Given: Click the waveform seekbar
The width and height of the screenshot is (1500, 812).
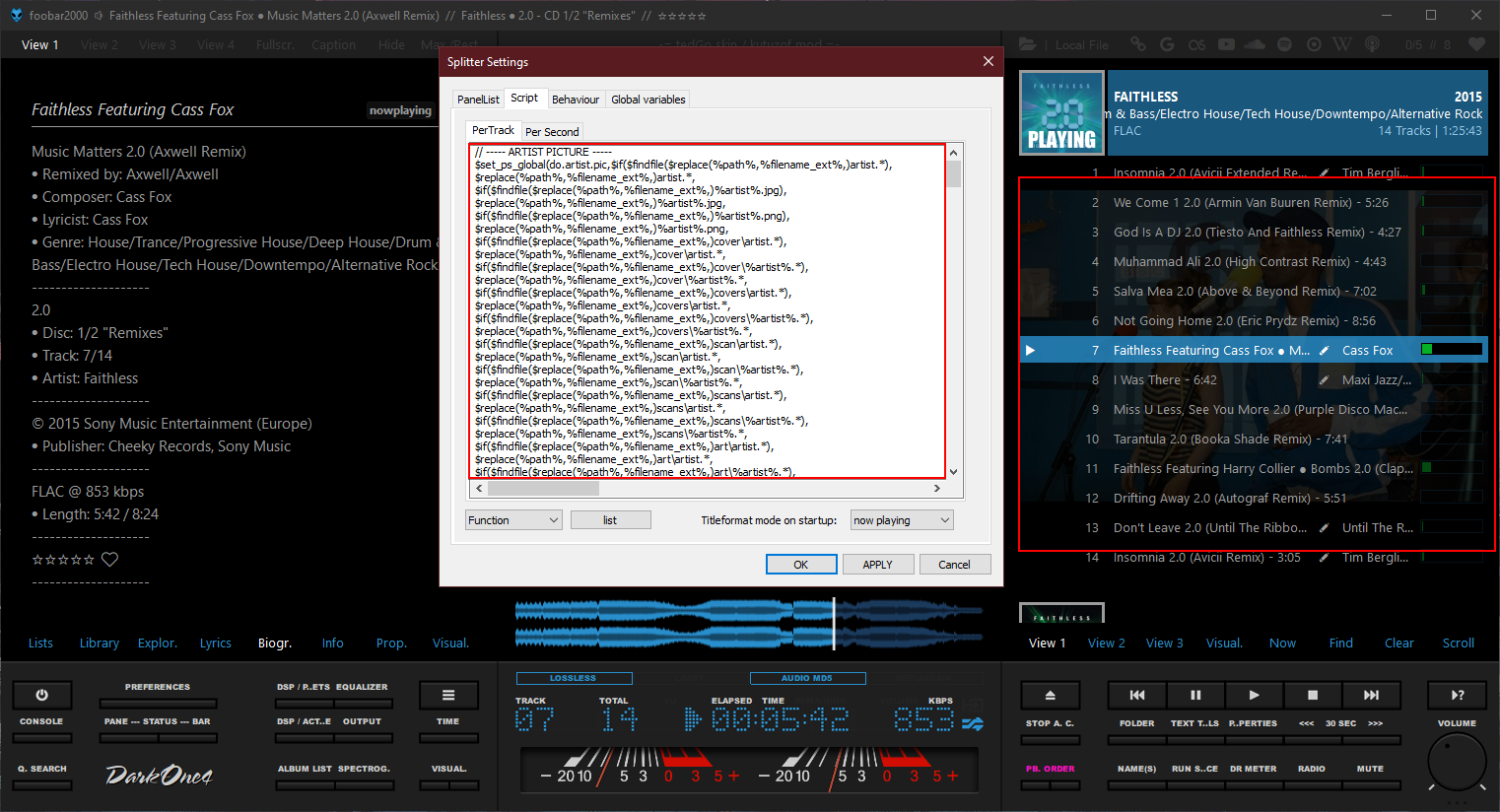Looking at the screenshot, I should [749, 623].
